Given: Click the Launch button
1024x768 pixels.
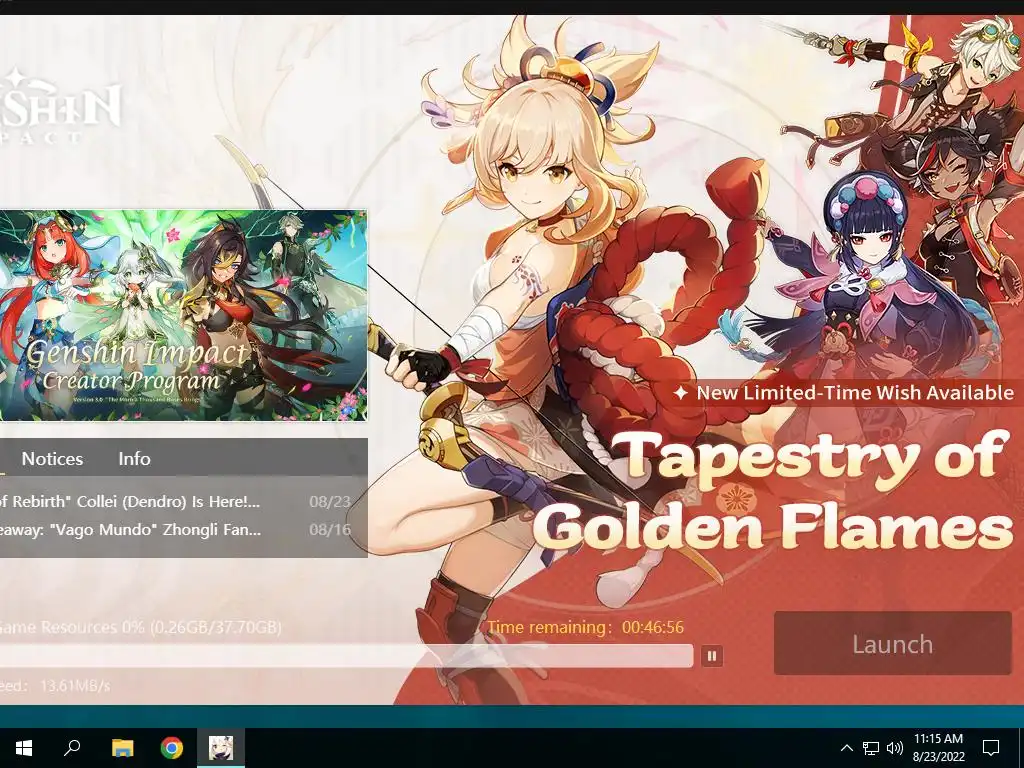Looking at the screenshot, I should (892, 644).
